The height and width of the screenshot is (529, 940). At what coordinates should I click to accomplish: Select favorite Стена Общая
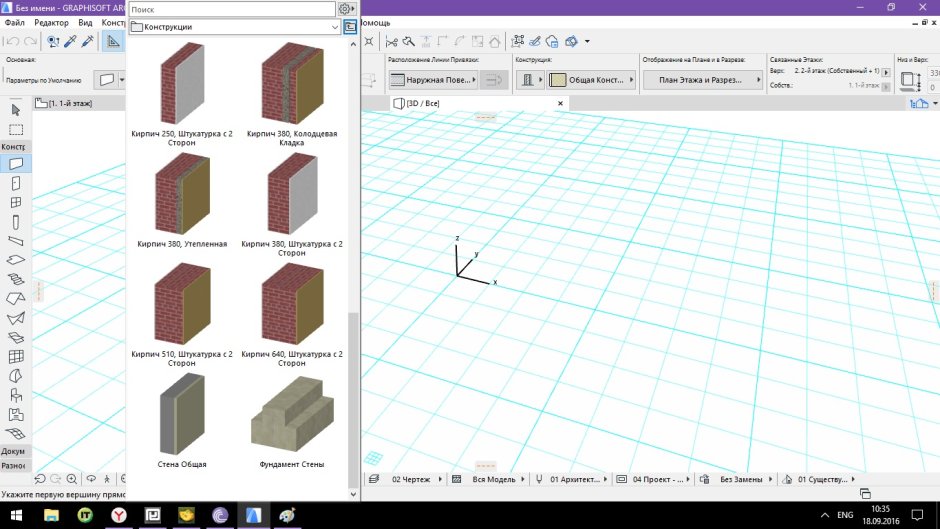[x=182, y=421]
